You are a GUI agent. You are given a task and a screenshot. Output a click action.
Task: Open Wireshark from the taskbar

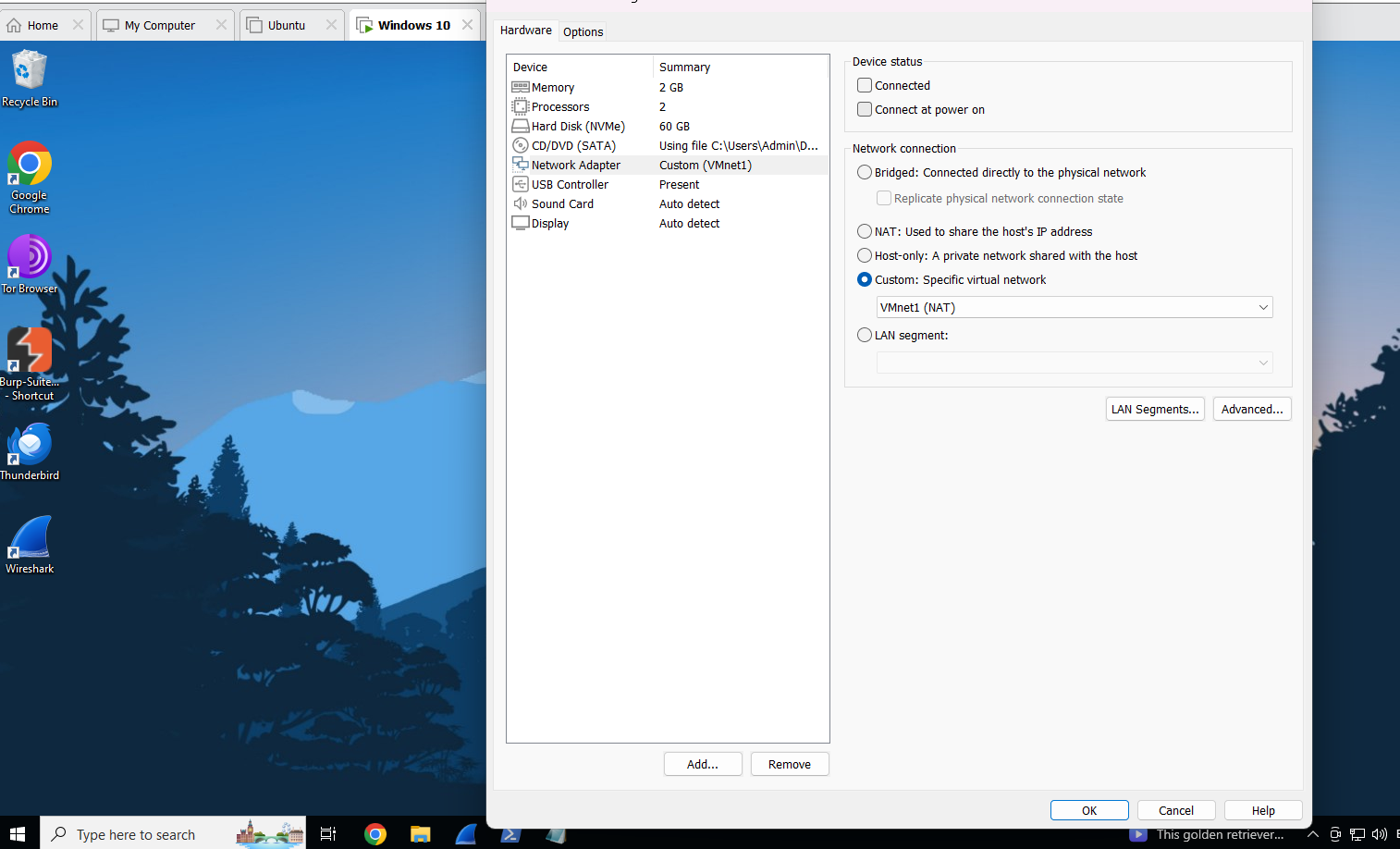466,833
